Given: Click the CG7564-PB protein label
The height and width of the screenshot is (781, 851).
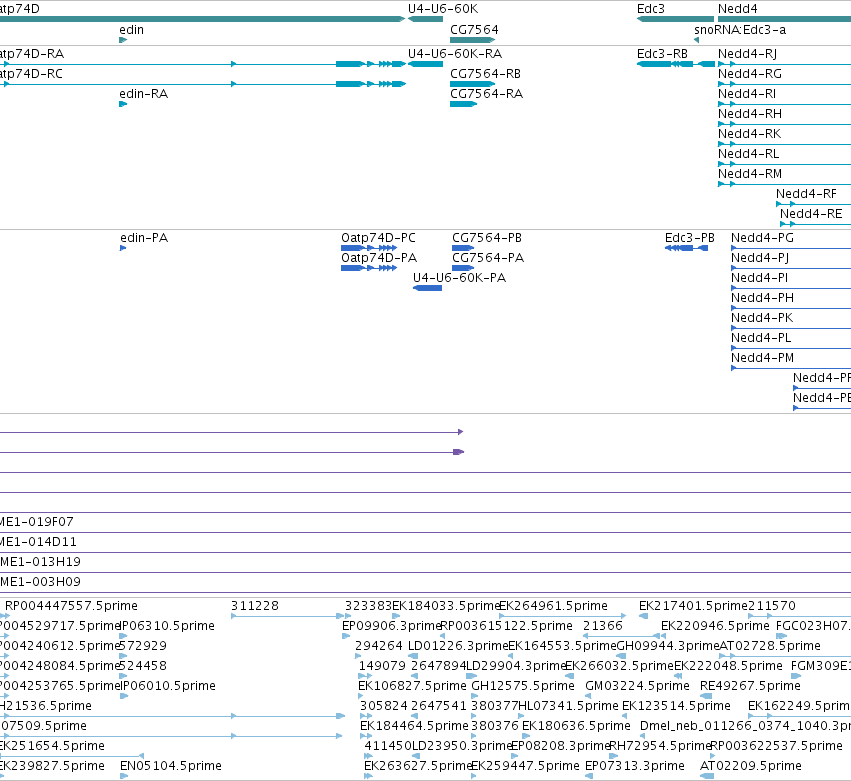Looking at the screenshot, I should (x=487, y=238).
